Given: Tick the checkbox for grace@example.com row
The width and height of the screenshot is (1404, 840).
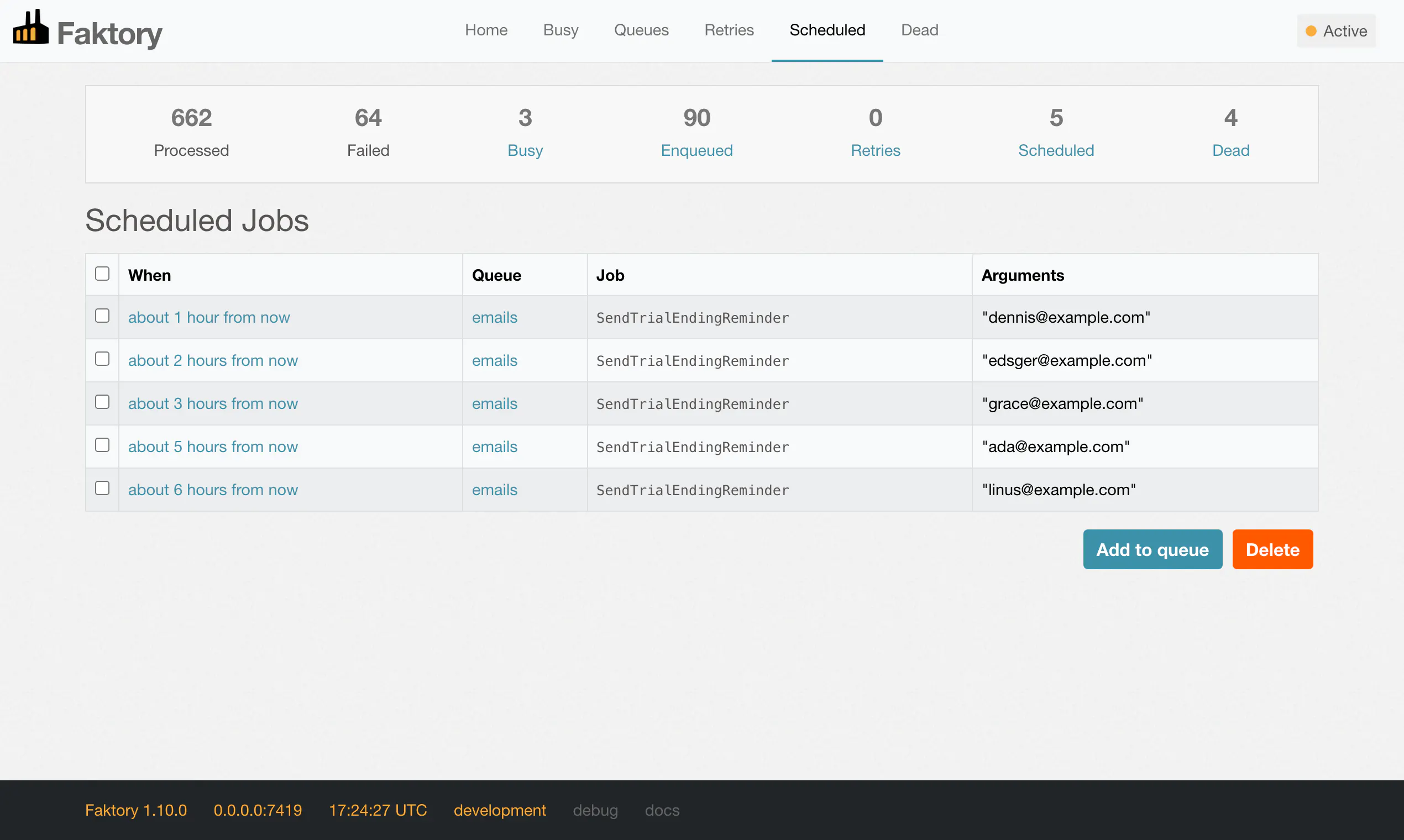Looking at the screenshot, I should (x=102, y=402).
